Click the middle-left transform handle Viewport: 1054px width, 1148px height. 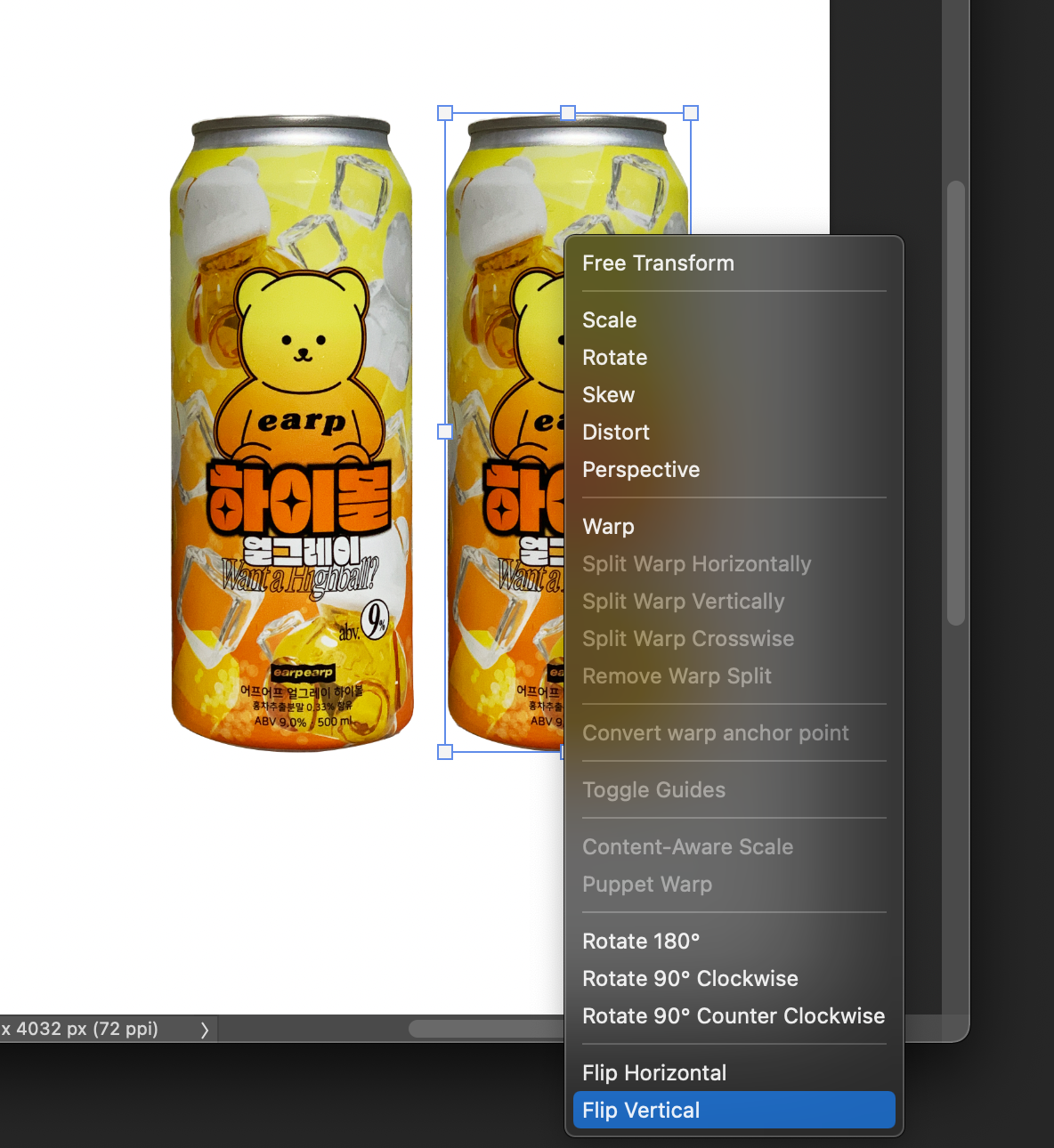(445, 432)
